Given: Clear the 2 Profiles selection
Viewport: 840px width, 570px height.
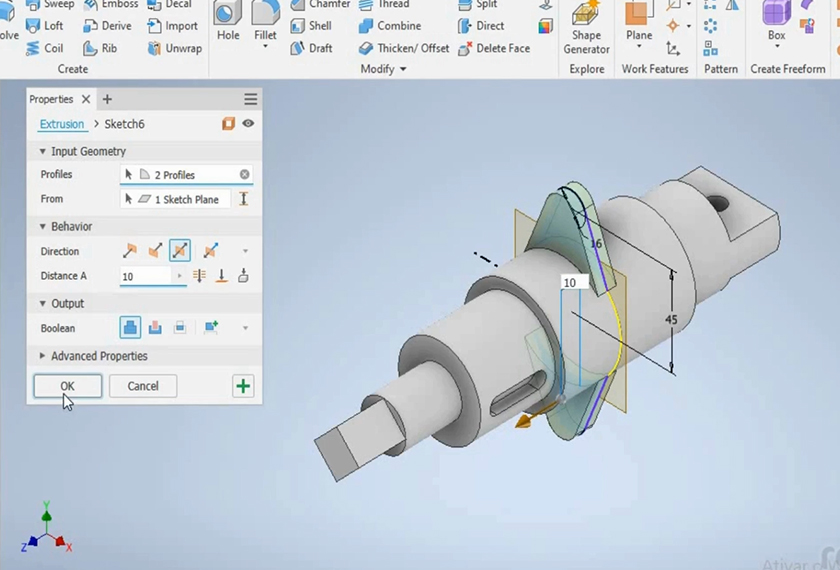Looking at the screenshot, I should (x=244, y=175).
